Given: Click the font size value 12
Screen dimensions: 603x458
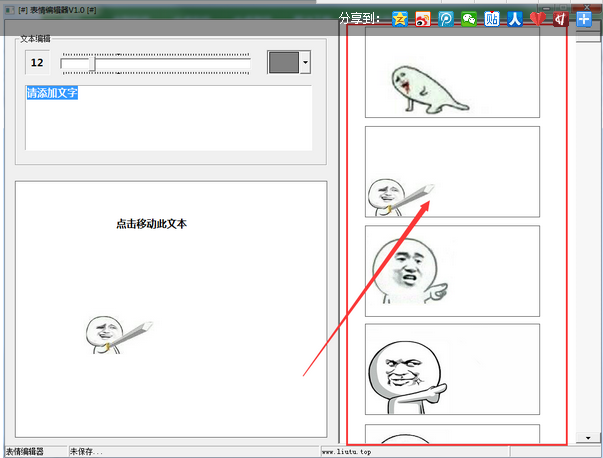Looking at the screenshot, I should point(37,62).
